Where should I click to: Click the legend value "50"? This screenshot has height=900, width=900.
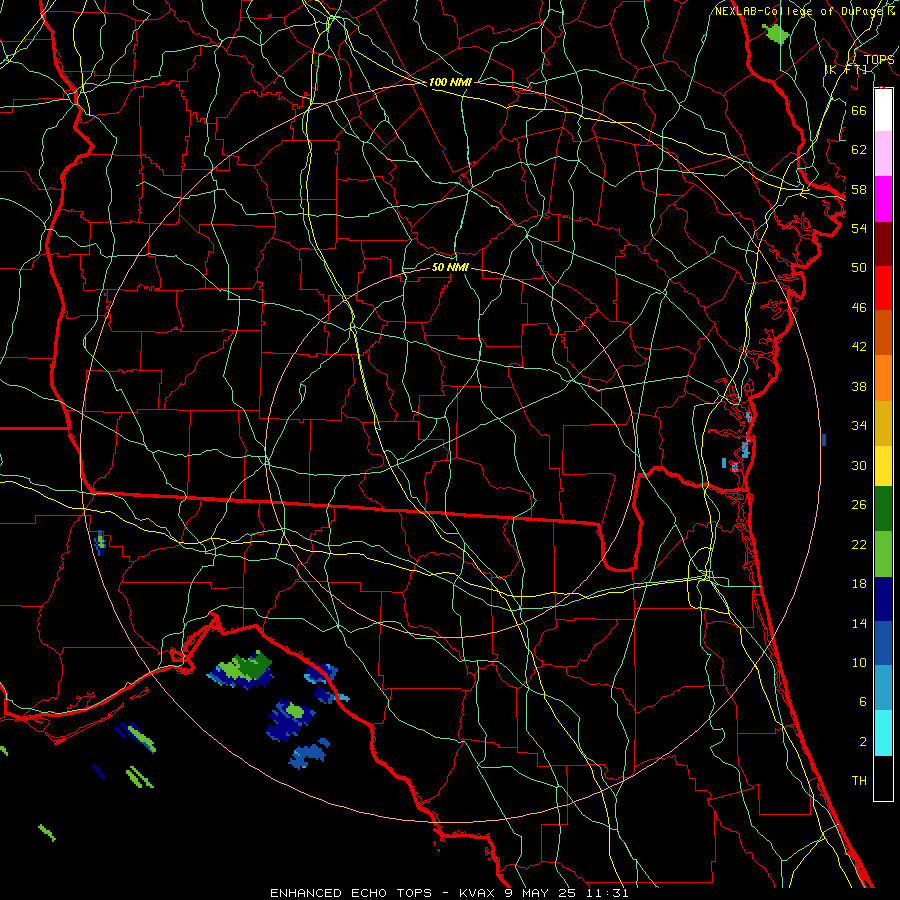point(859,267)
